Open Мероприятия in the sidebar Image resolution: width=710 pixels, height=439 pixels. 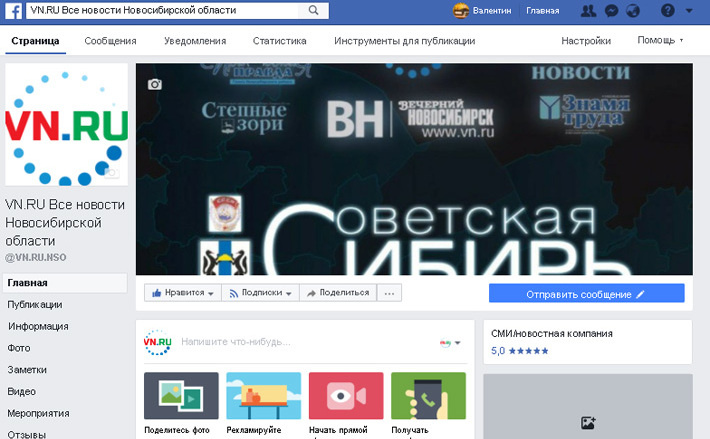(38, 413)
